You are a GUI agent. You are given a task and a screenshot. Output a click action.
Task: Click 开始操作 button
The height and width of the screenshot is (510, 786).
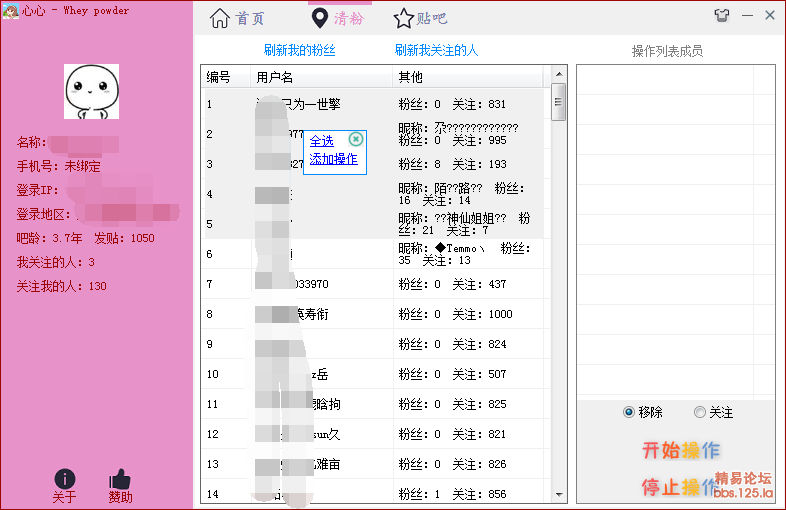[x=681, y=450]
